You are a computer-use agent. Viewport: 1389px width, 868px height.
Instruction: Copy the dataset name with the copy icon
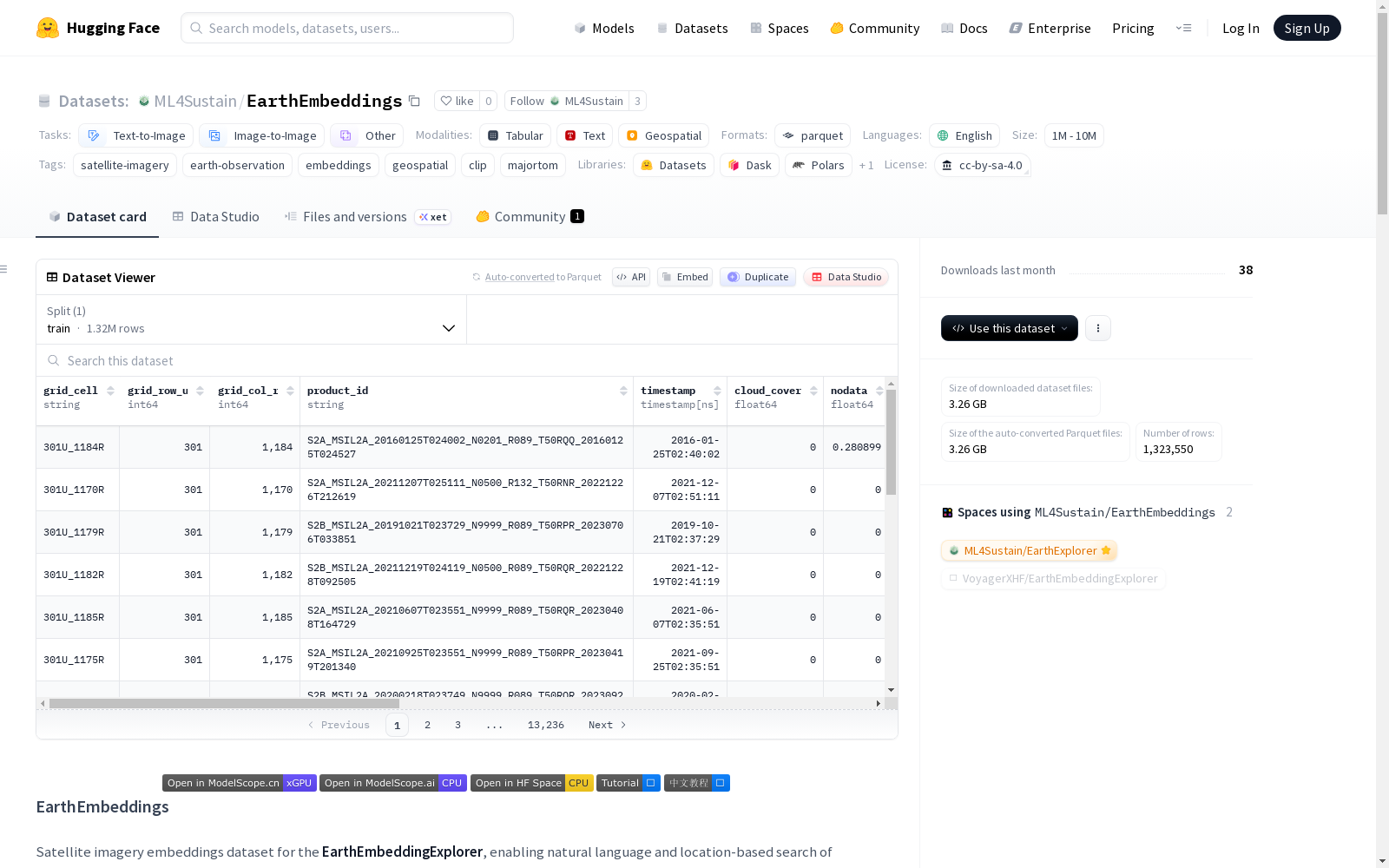[x=415, y=102]
